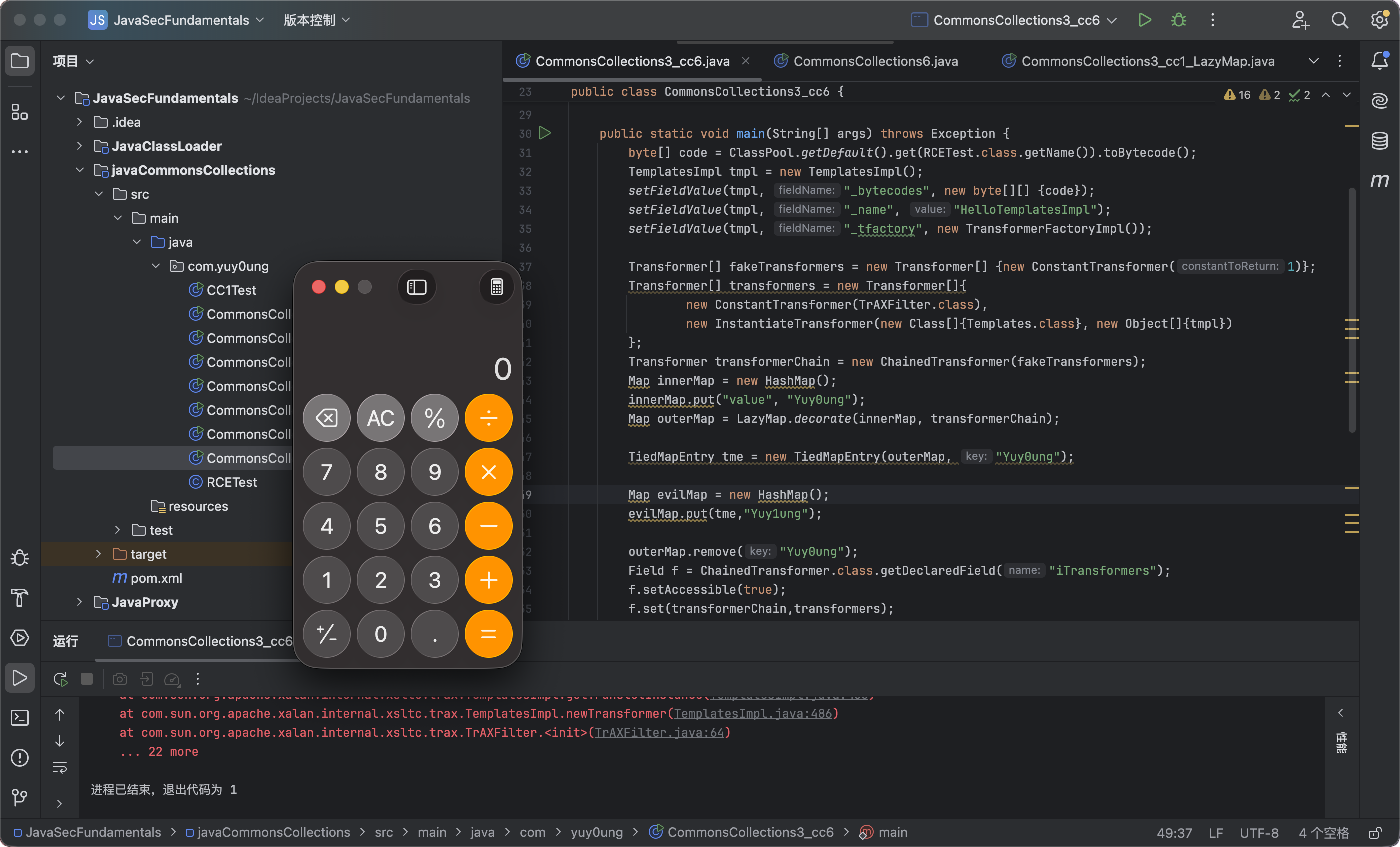Open the Git tool window icon
This screenshot has height=847, width=1400.
20,797
